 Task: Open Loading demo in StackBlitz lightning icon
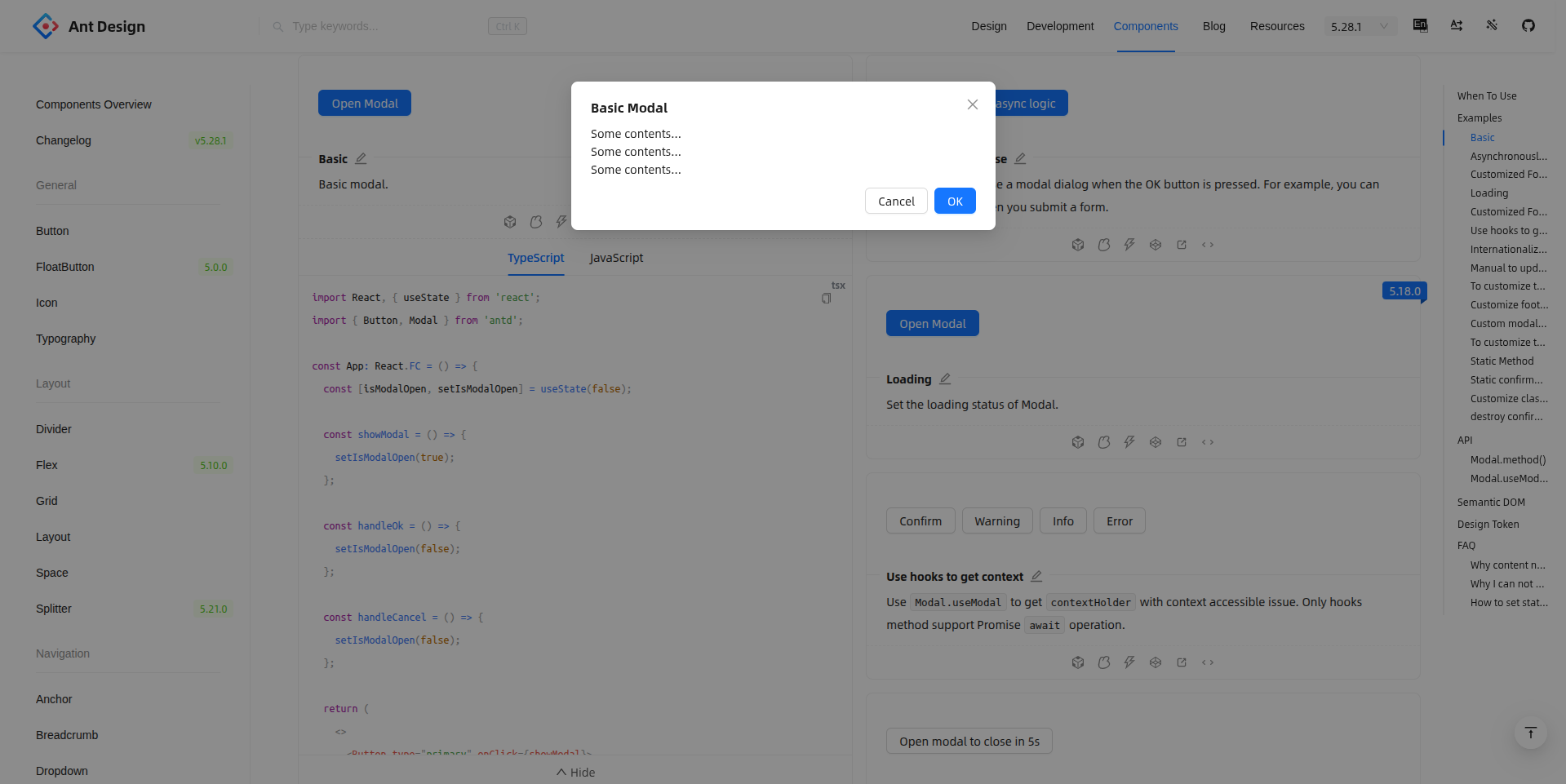pyautogui.click(x=1129, y=442)
